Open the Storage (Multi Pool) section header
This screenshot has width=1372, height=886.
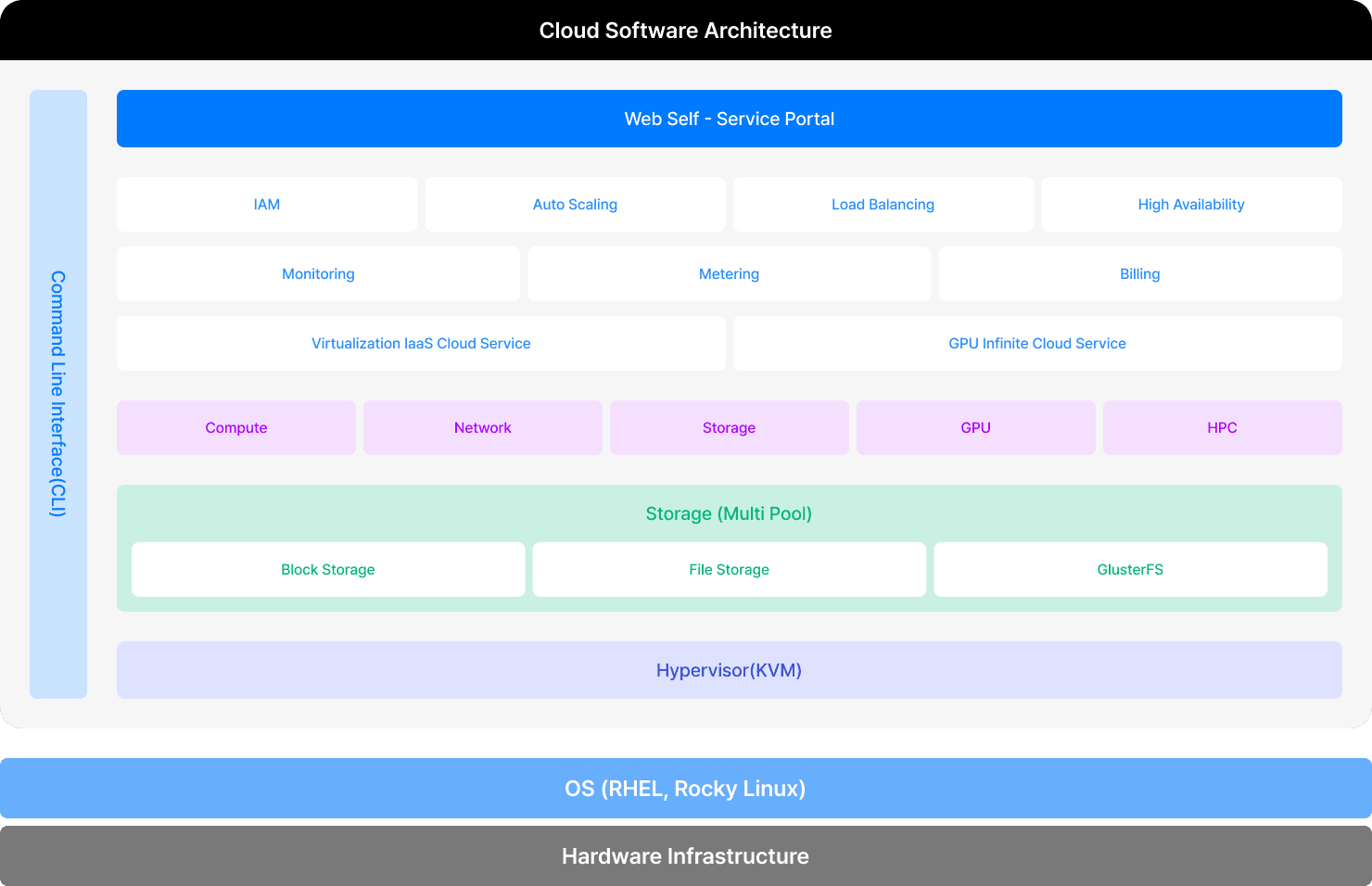click(729, 513)
